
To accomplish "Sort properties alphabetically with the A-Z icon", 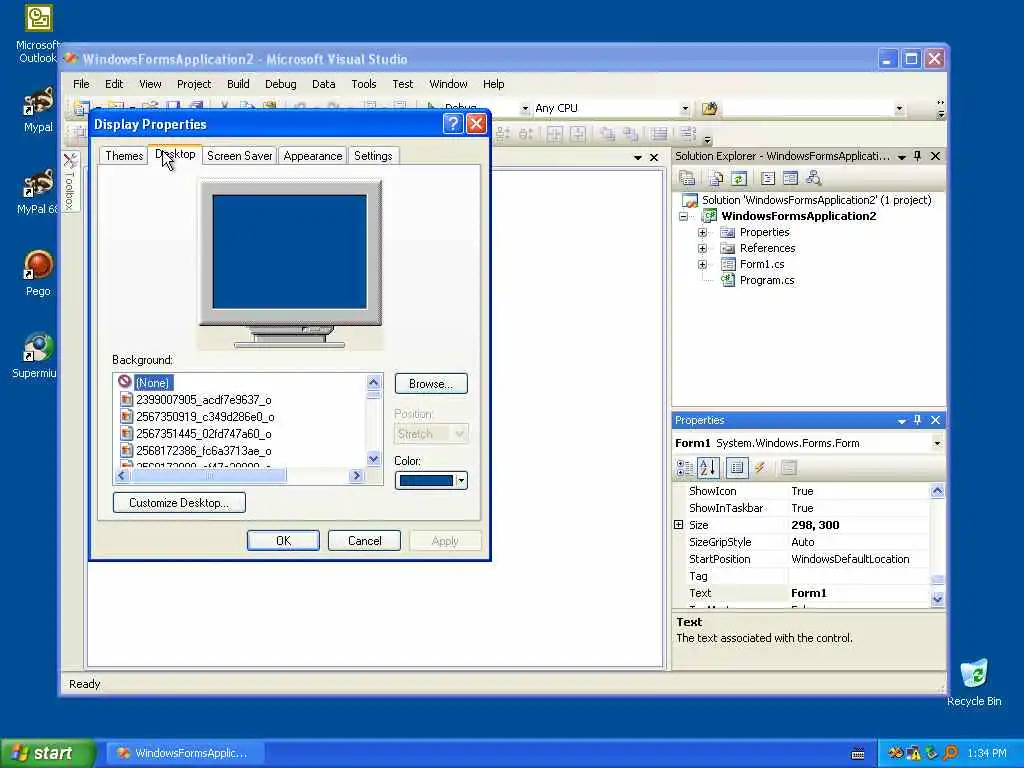I will [x=708, y=468].
